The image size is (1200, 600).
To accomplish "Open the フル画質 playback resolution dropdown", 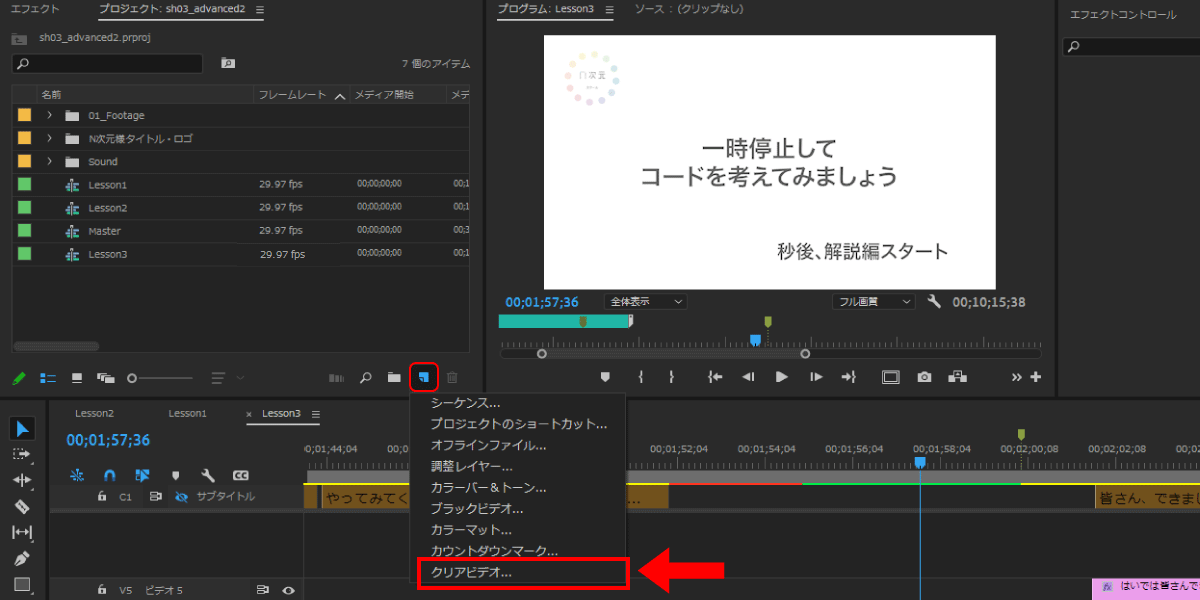I will (874, 301).
